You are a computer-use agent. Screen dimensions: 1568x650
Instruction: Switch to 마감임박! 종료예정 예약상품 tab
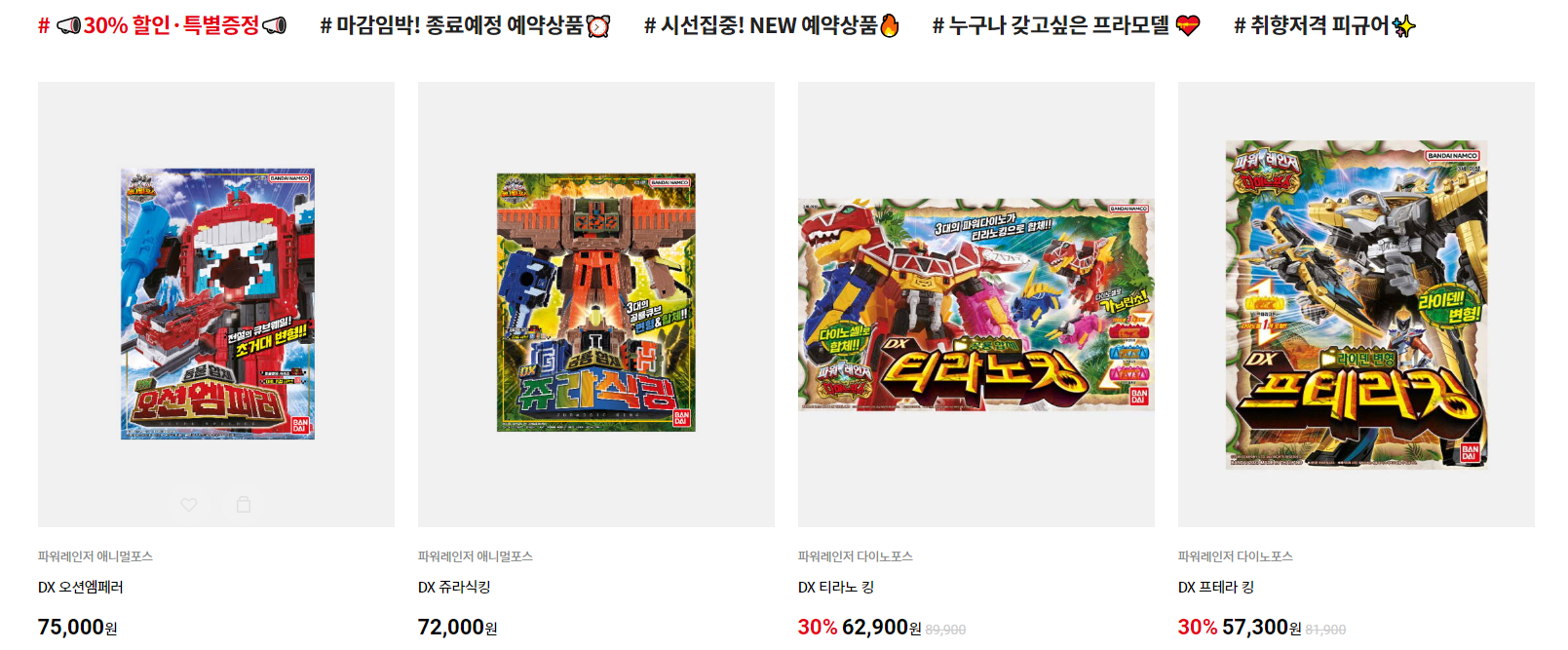(465, 25)
